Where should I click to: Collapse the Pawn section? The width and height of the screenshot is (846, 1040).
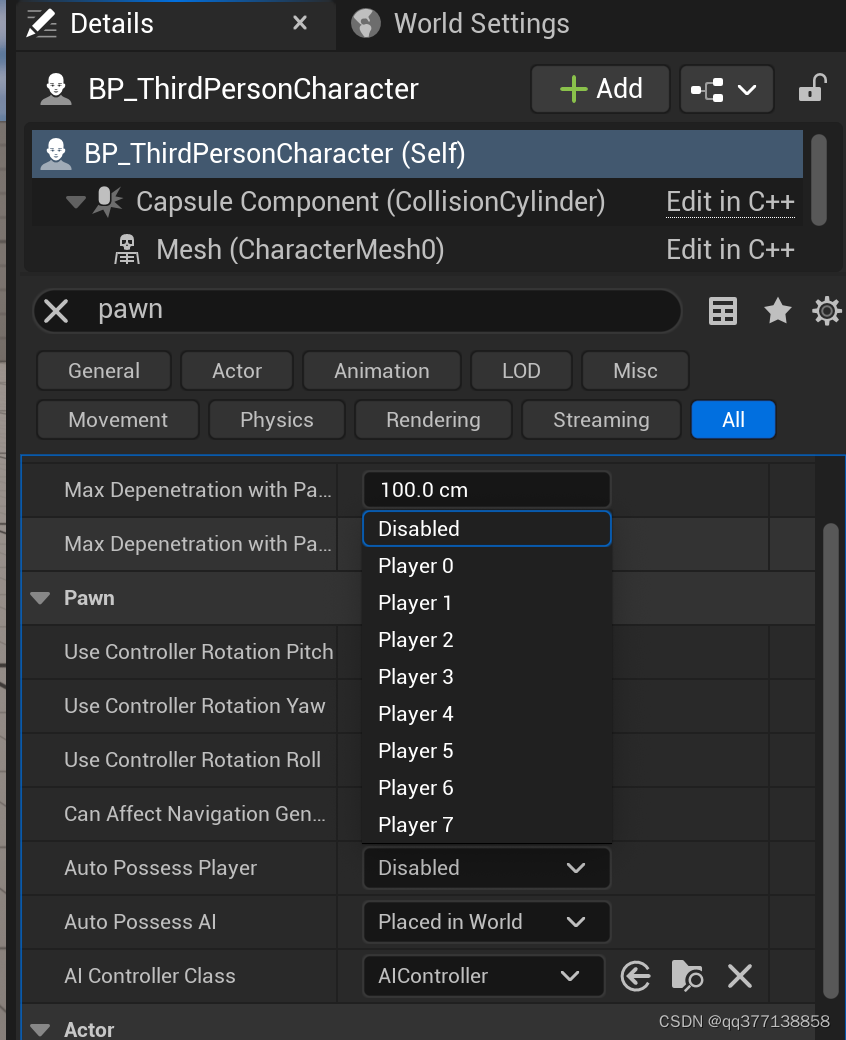tap(40, 598)
